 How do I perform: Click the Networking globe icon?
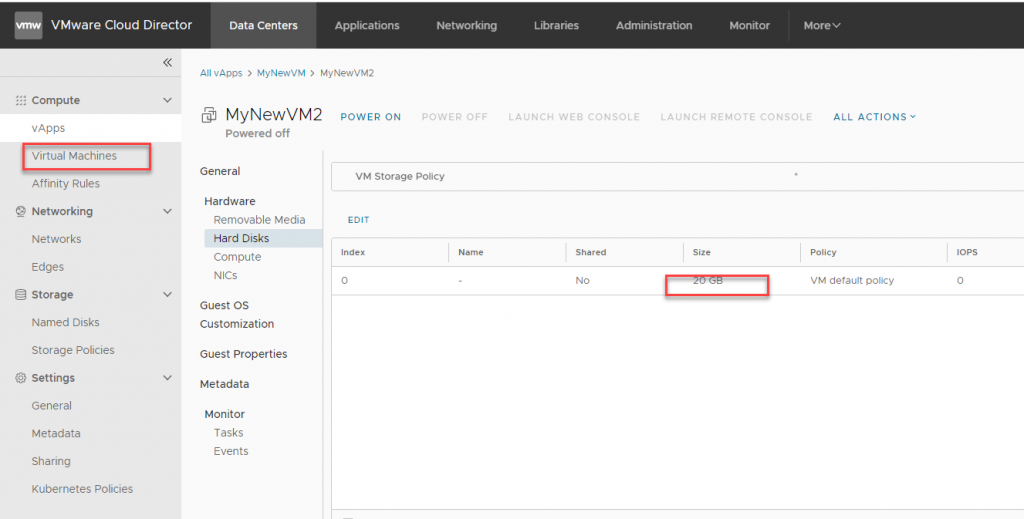[21, 212]
